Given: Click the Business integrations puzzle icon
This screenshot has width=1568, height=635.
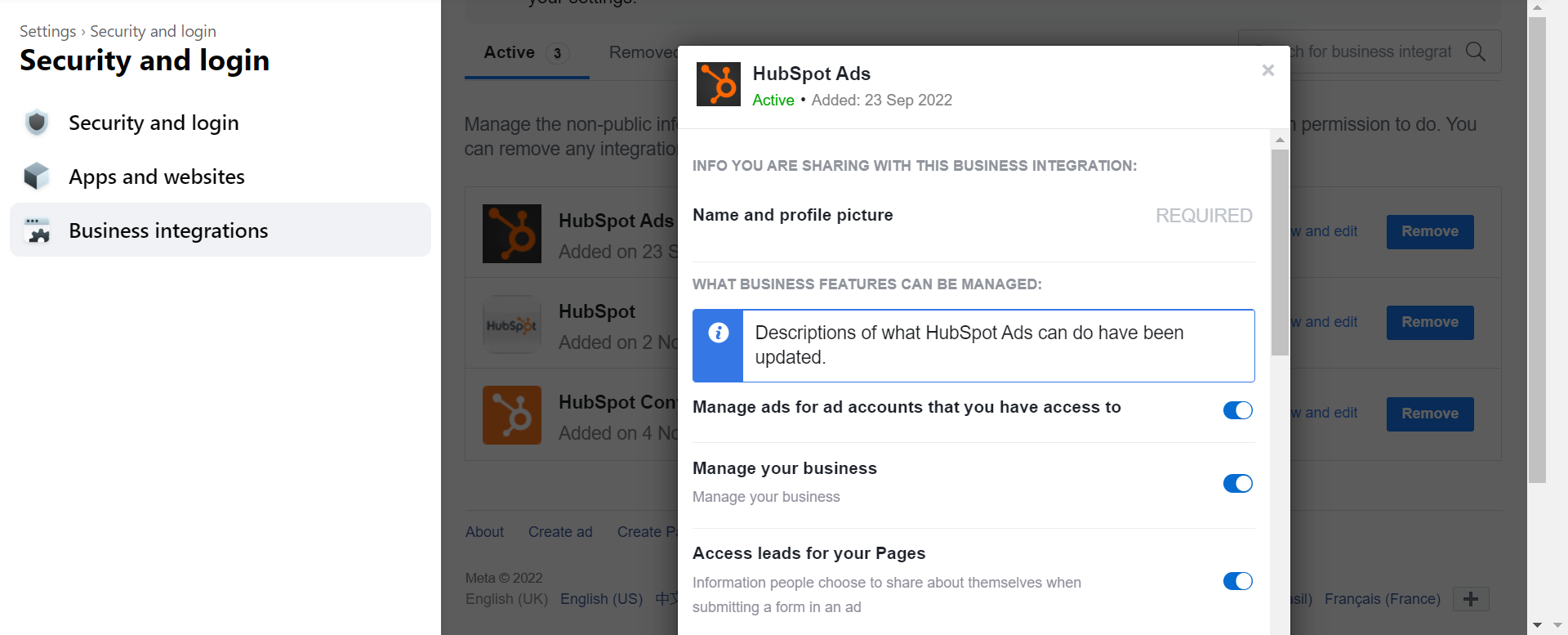Looking at the screenshot, I should point(37,230).
